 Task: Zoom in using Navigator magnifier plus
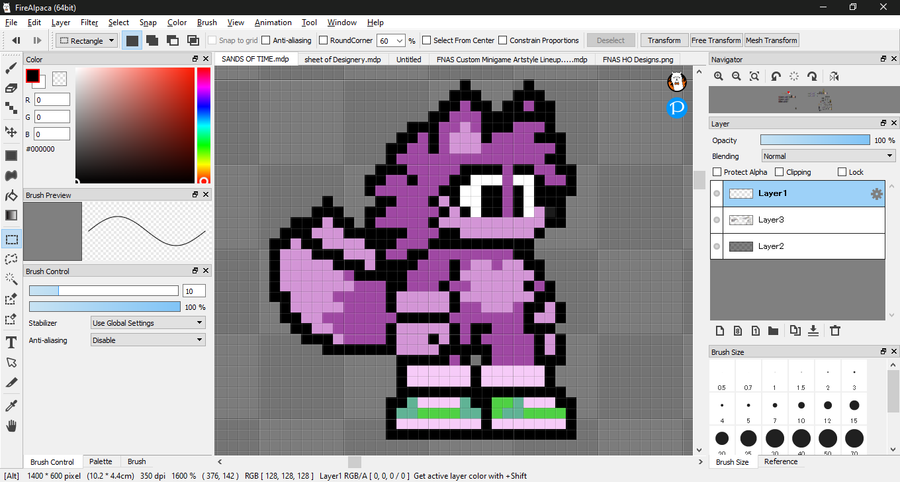(x=718, y=76)
